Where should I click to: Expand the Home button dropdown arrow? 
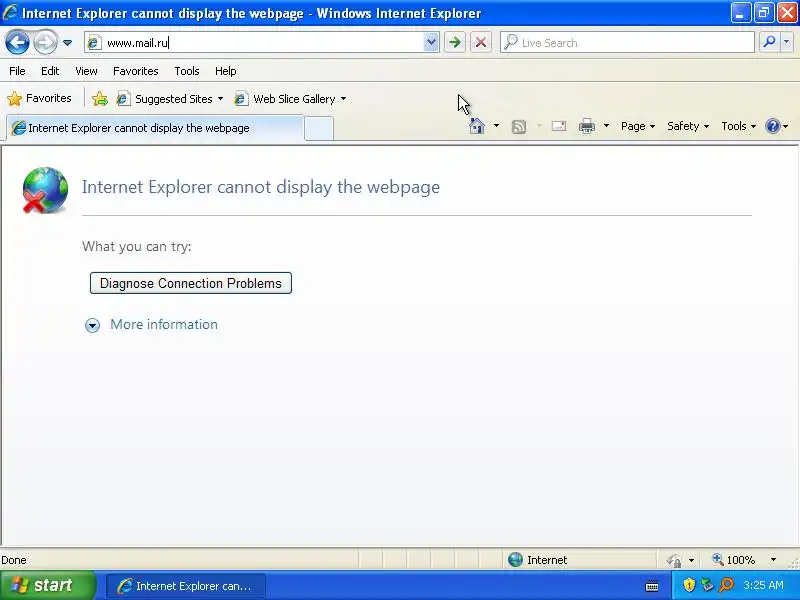[x=496, y=126]
